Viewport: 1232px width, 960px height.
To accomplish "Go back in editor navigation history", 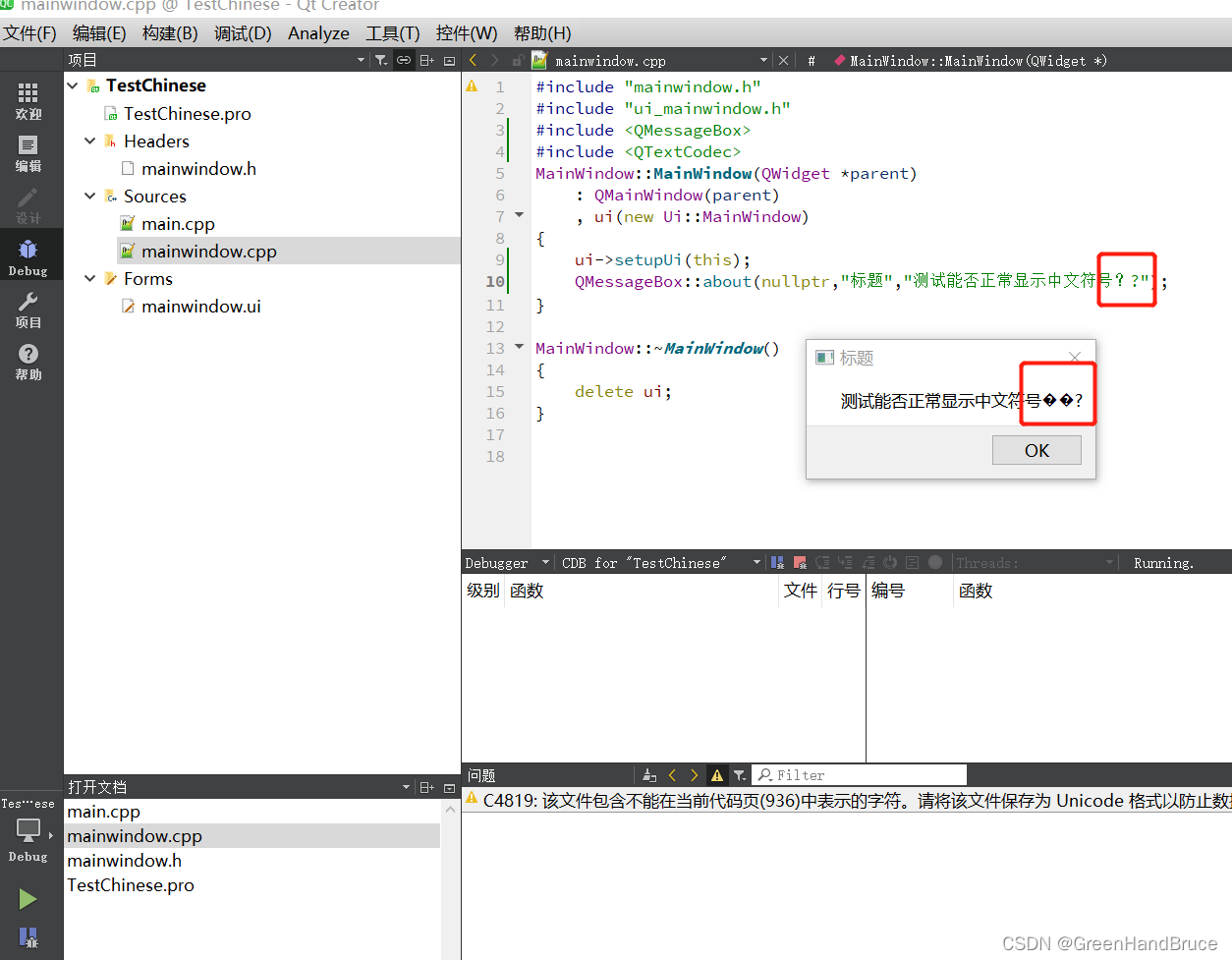I will coord(473,60).
